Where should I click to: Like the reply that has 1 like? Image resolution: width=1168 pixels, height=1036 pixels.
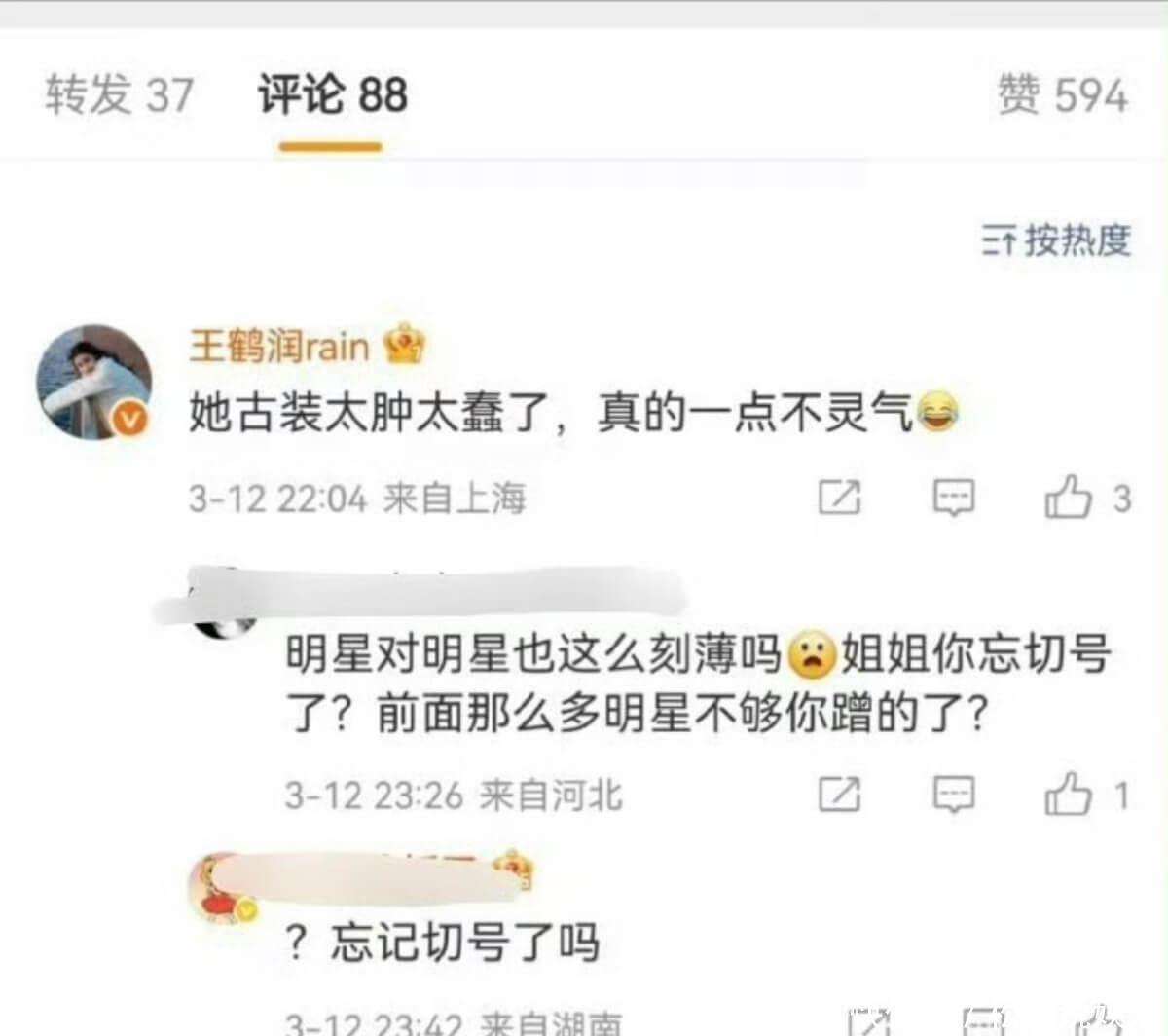point(1086,794)
